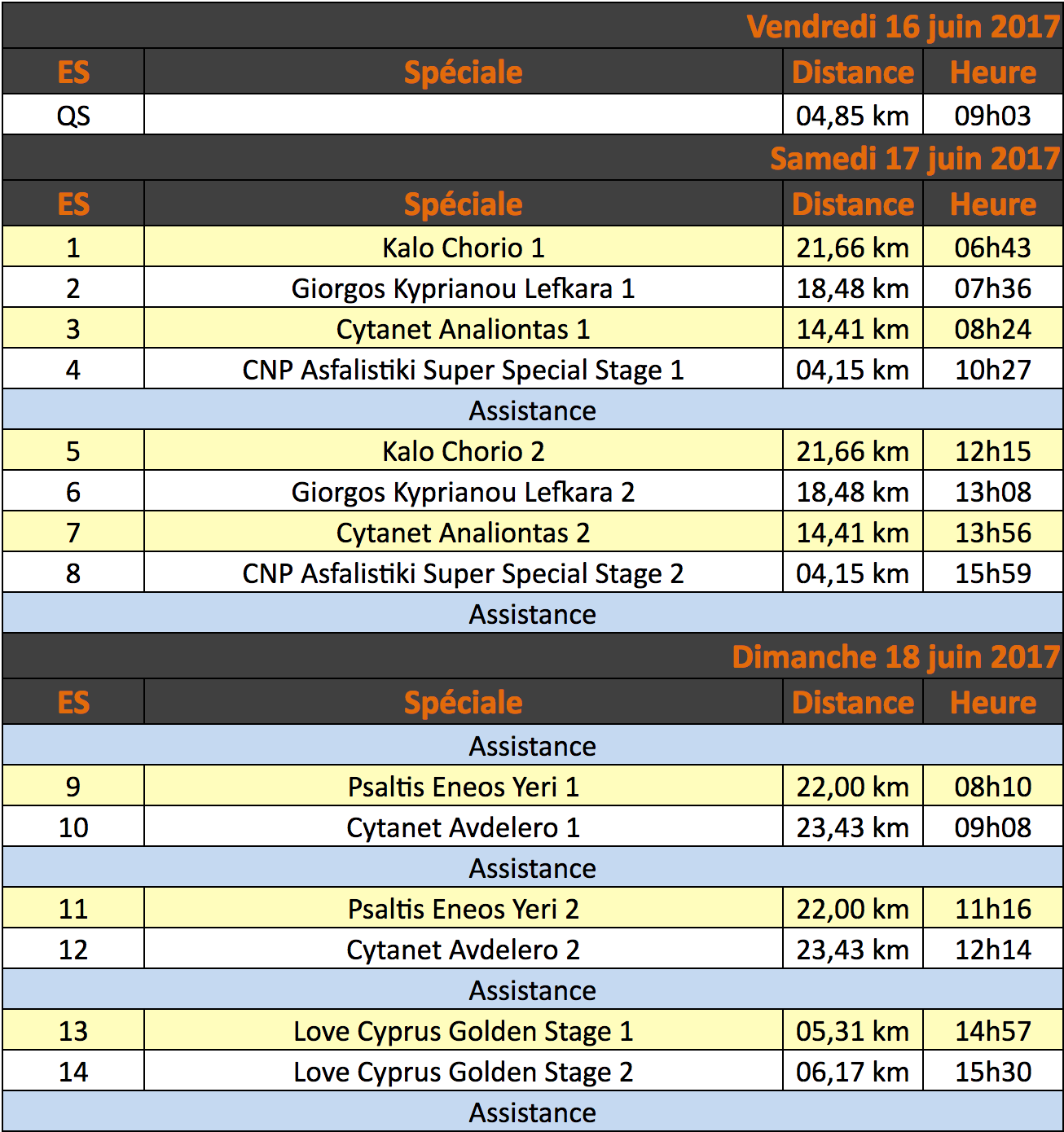Select the Kalo Chorio 1 stage row
The height and width of the screenshot is (1132, 1064).
tap(533, 247)
